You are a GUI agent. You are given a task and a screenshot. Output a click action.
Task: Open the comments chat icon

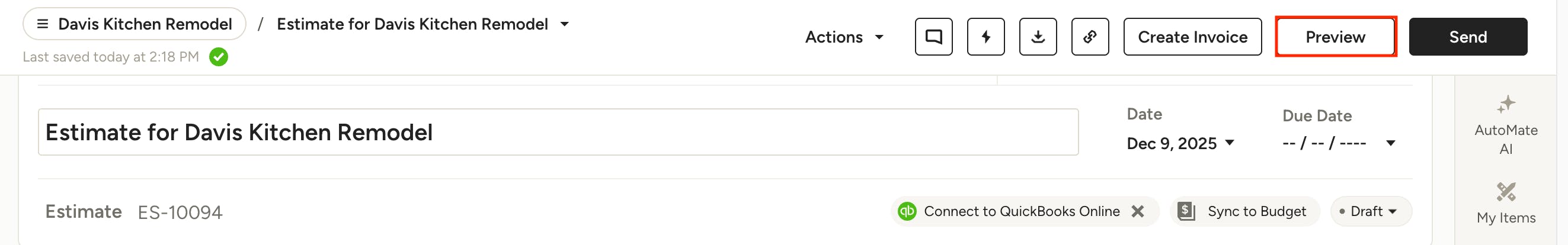pos(933,37)
